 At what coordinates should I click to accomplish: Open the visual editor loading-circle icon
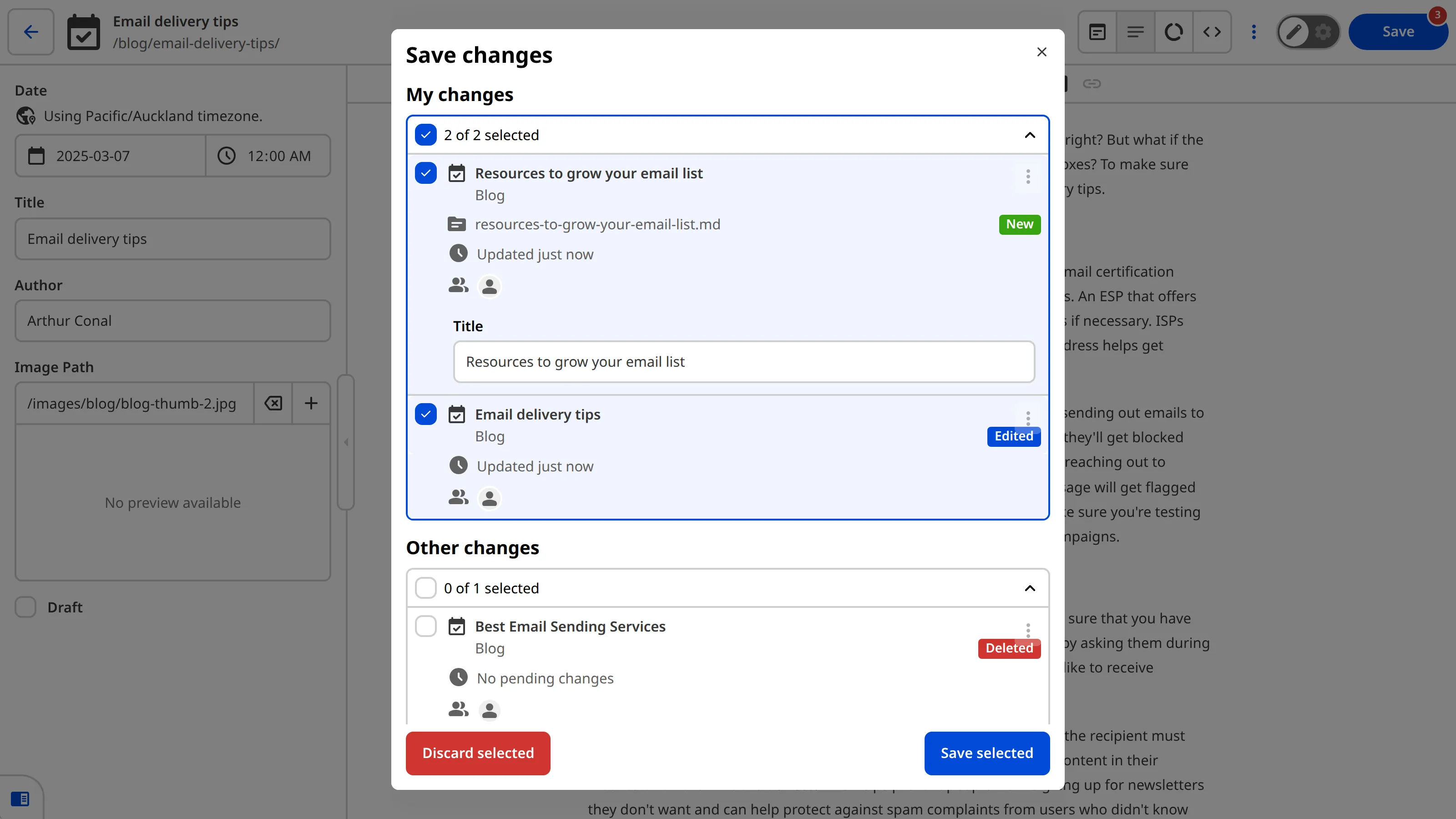(1173, 32)
